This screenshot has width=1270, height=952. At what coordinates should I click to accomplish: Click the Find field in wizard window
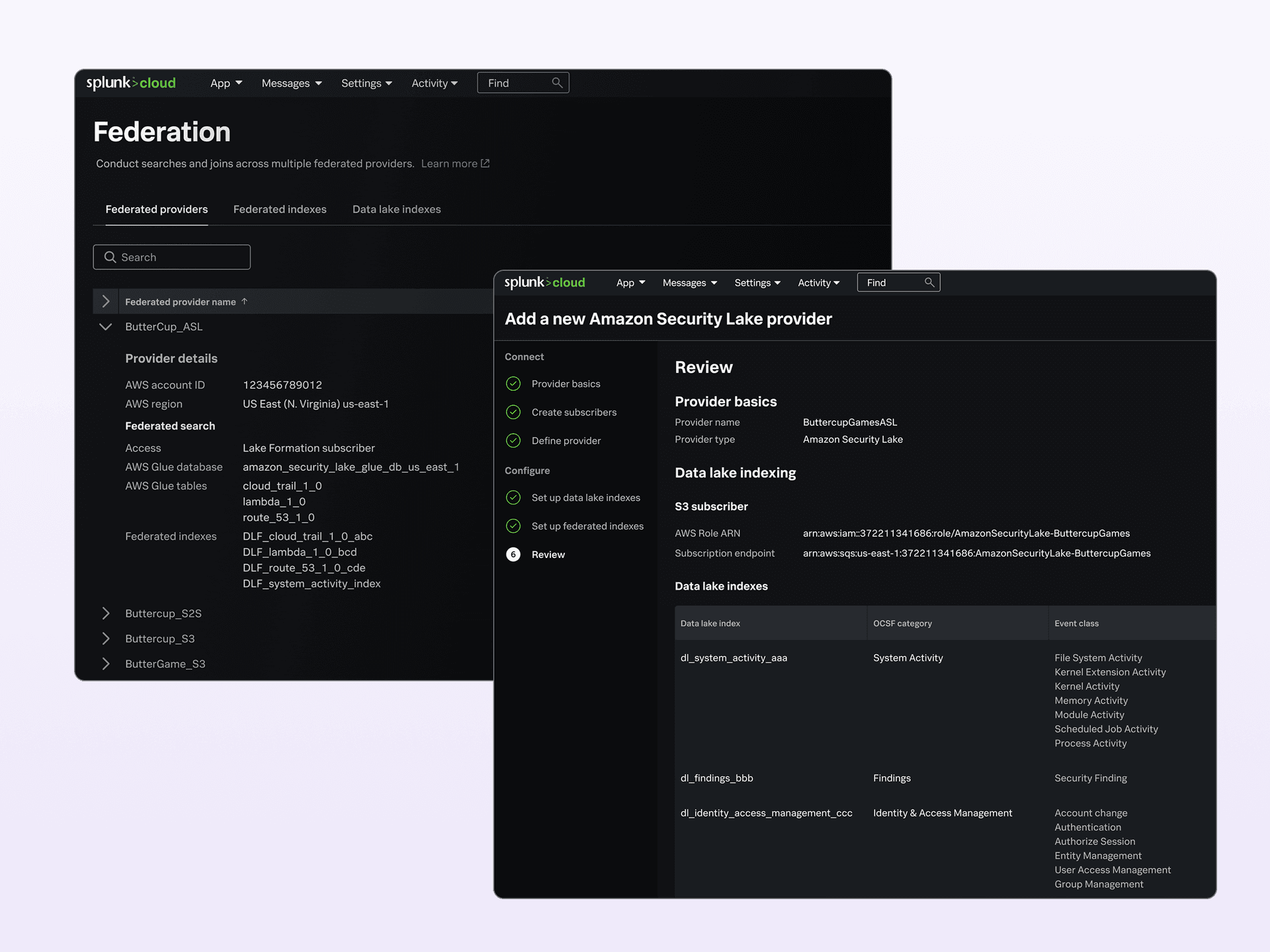tap(898, 282)
